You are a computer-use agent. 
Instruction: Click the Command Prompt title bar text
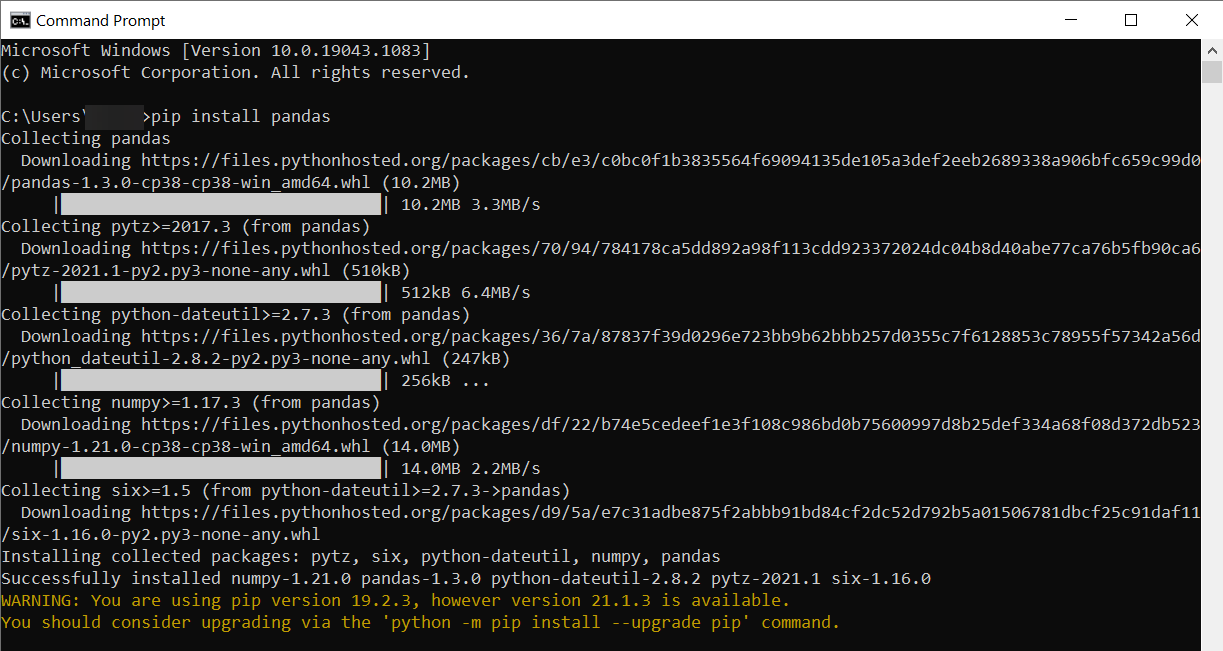pos(100,19)
